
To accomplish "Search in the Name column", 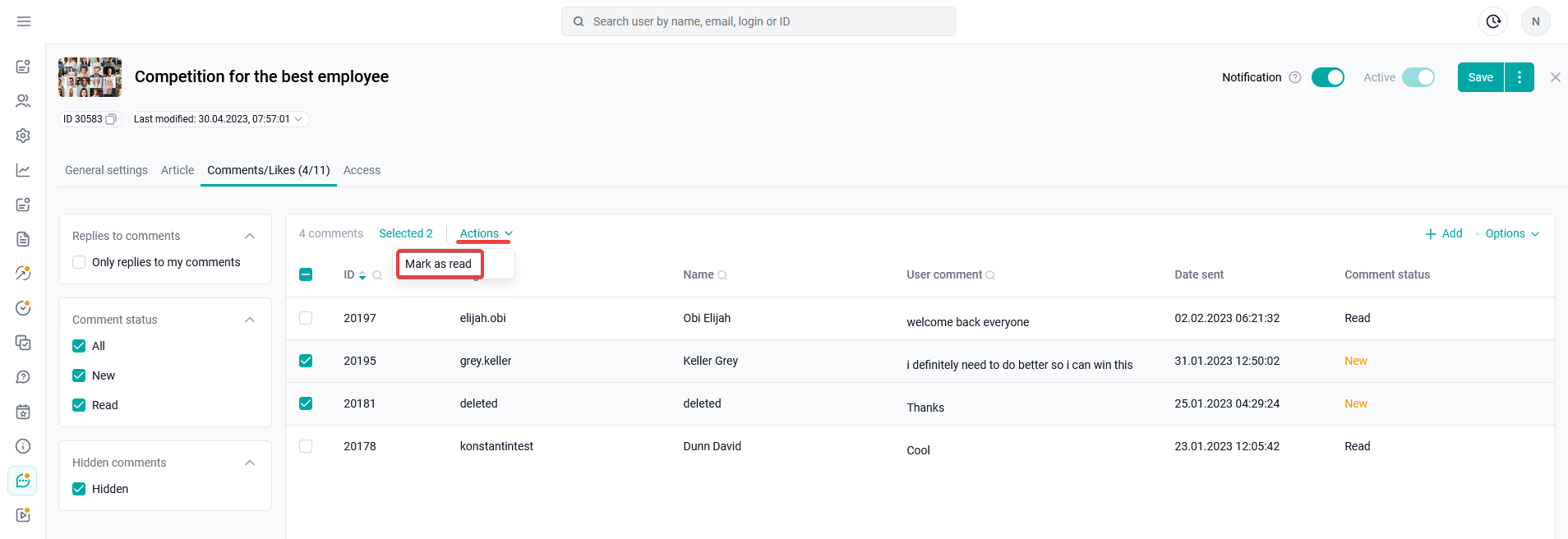I will 722,275.
